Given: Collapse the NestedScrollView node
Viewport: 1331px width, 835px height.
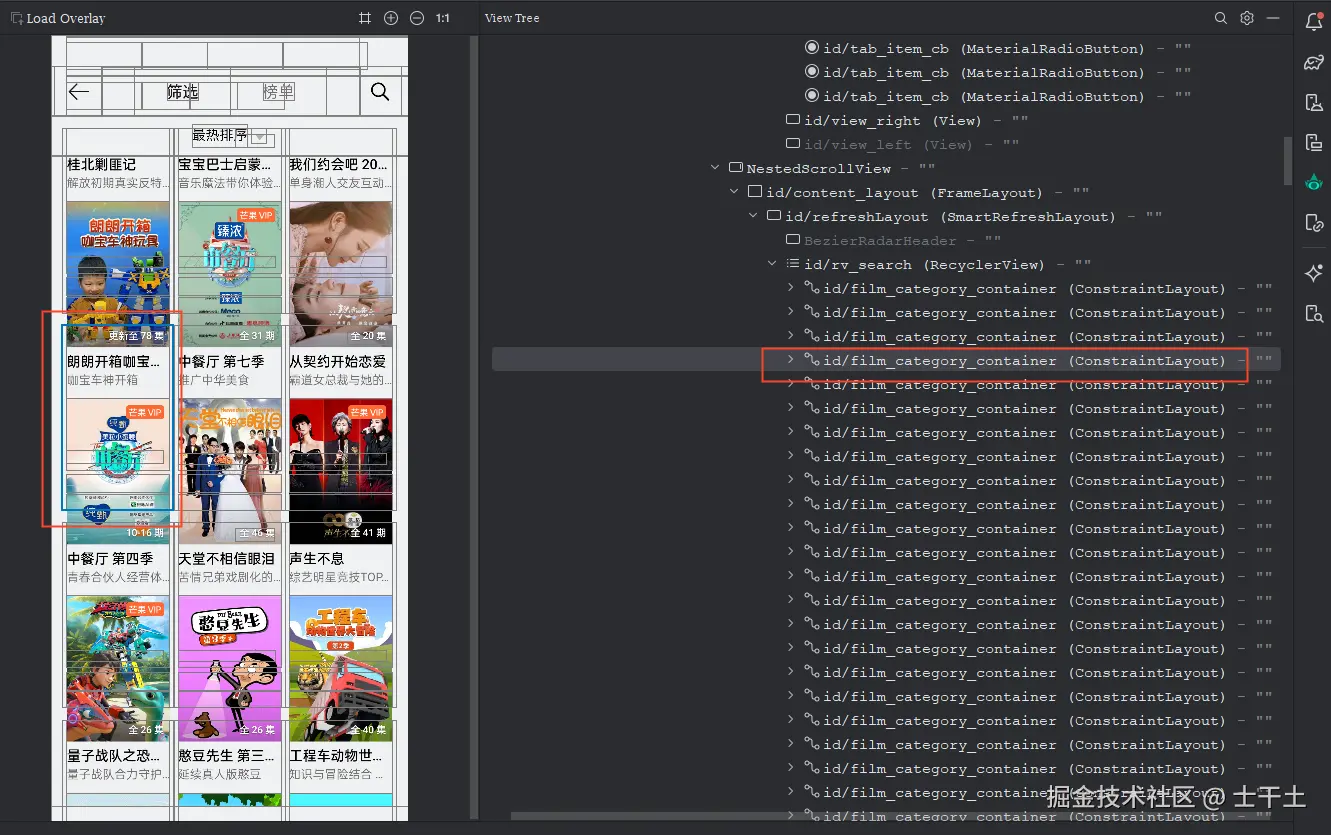Looking at the screenshot, I should click(x=715, y=168).
